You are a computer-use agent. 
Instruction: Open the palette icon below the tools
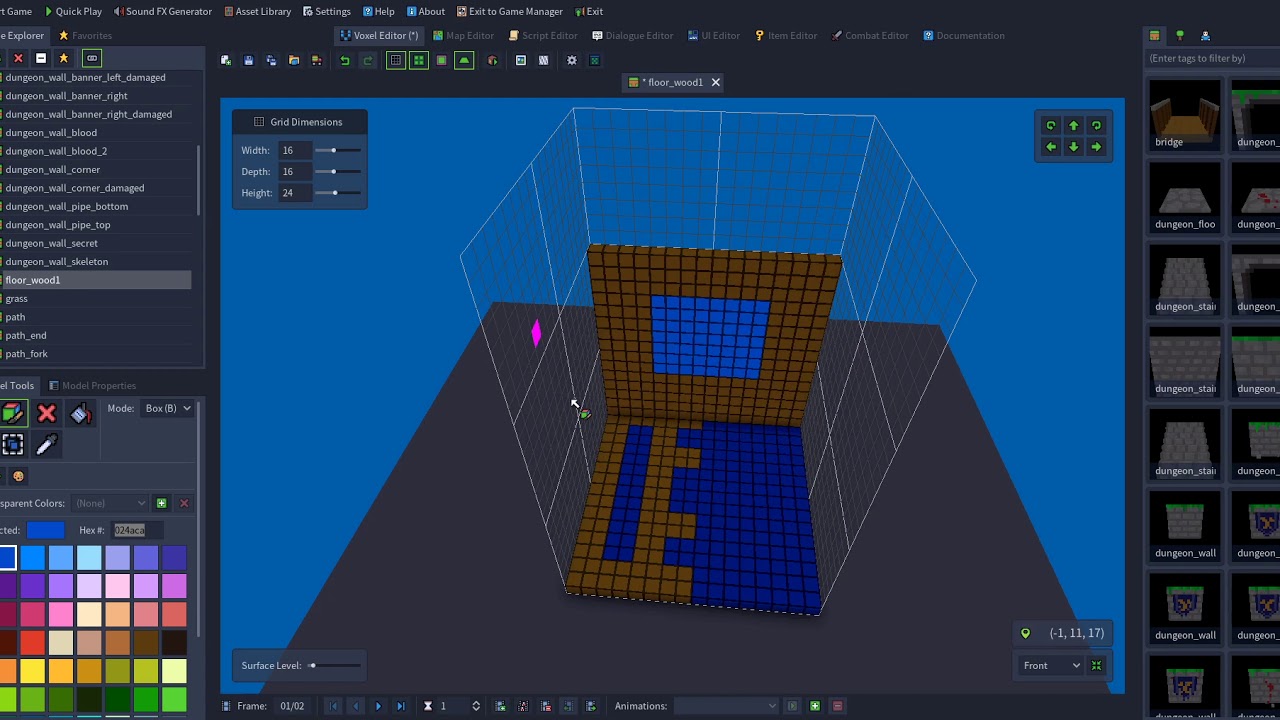coord(18,476)
